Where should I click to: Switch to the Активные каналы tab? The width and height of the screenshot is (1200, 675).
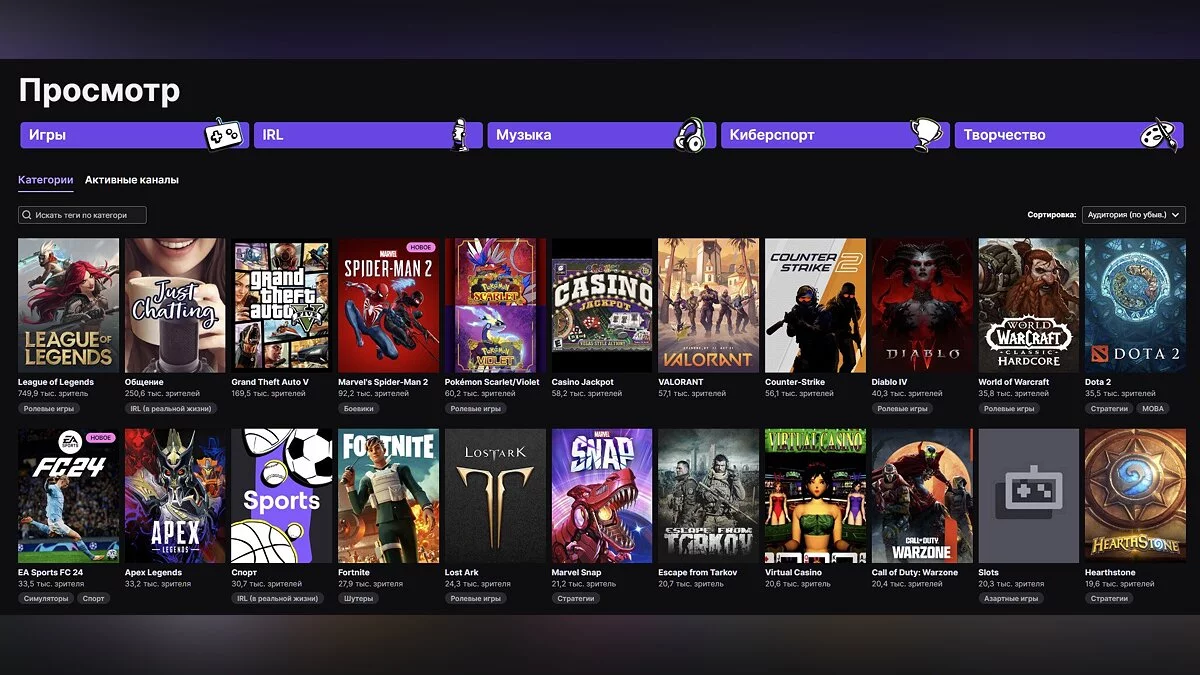[132, 180]
